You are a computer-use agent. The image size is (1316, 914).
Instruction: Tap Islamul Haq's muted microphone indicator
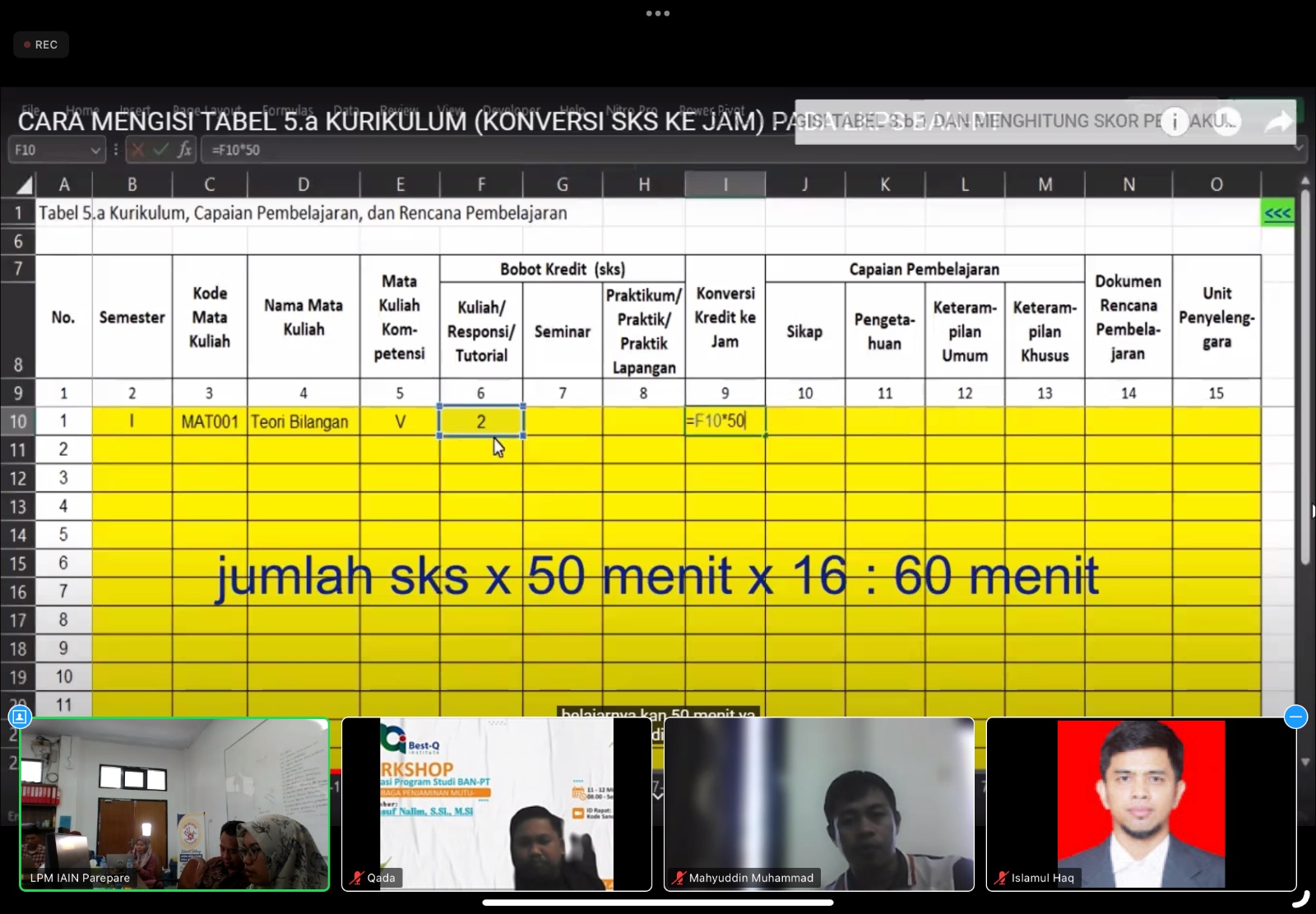(1001, 878)
